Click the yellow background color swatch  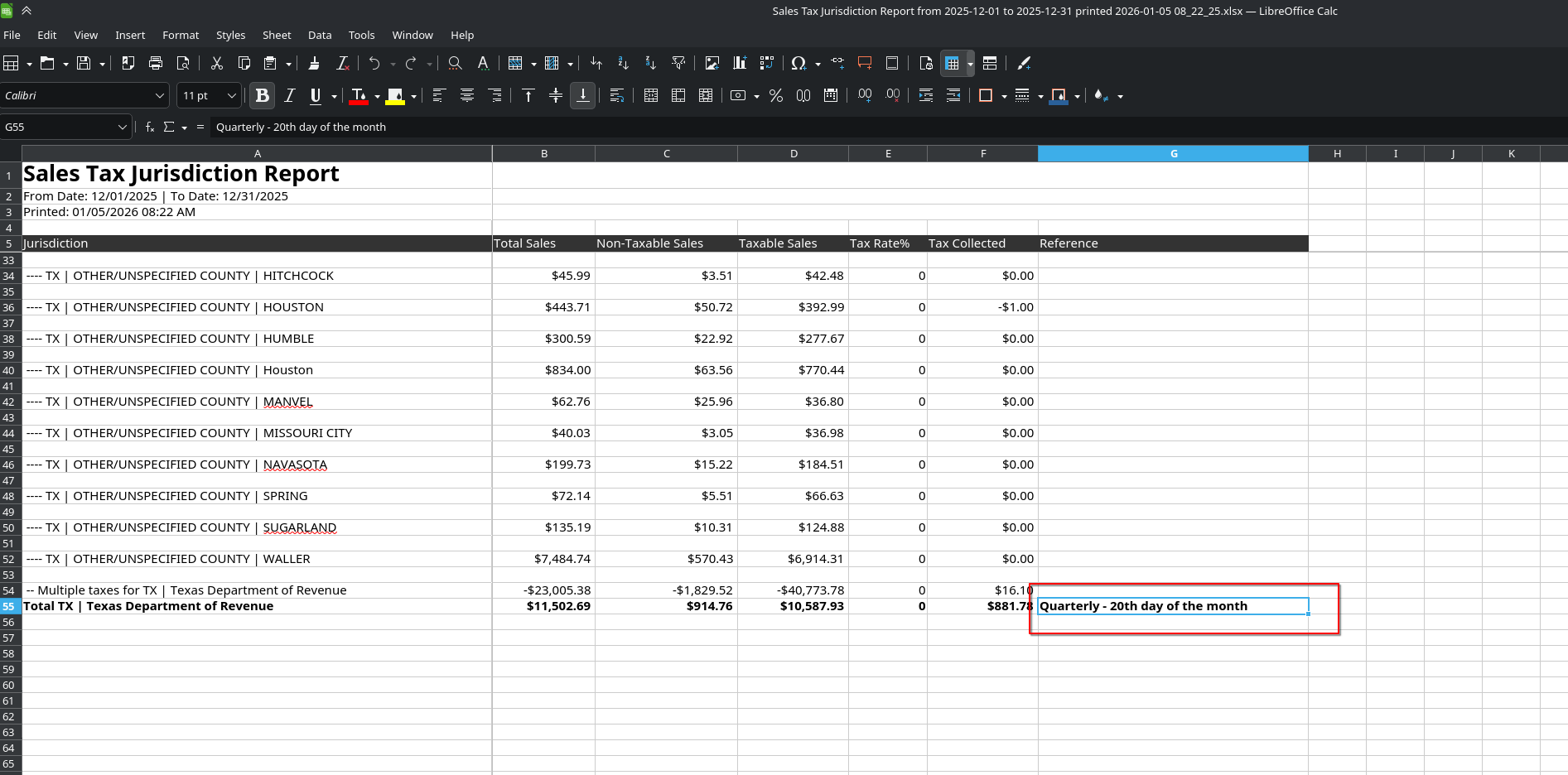[x=395, y=96]
